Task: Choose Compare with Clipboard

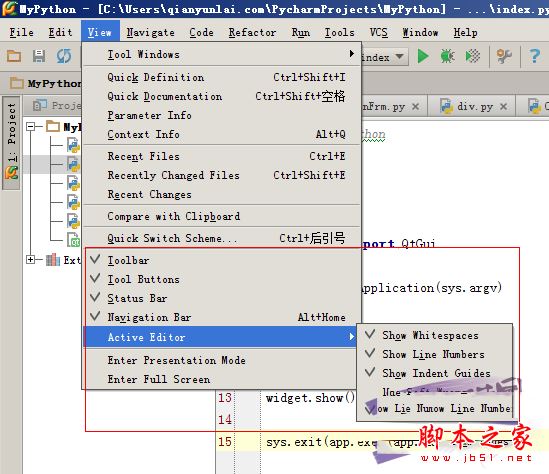Action: (x=222, y=216)
